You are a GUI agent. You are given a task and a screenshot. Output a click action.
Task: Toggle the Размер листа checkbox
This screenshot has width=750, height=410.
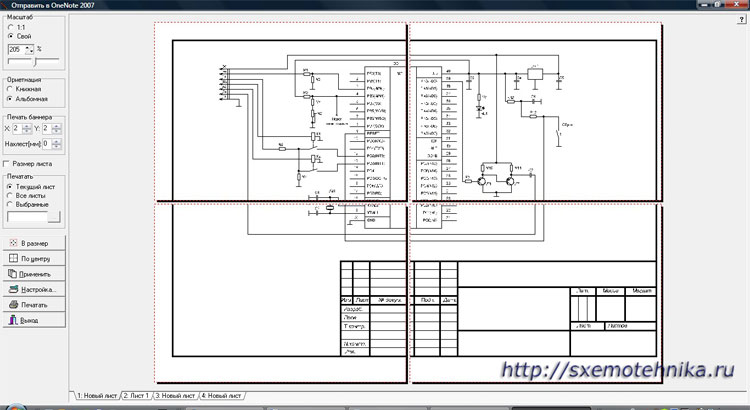click(6, 164)
